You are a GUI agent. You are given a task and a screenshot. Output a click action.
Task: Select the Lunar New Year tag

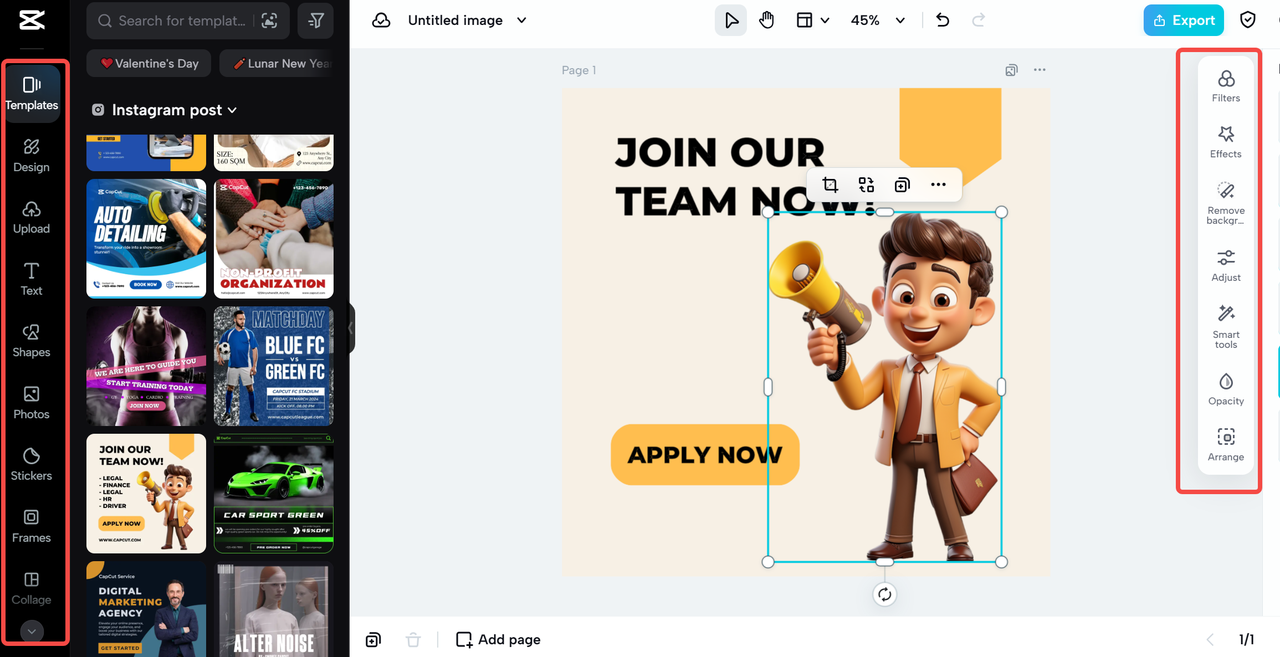(277, 63)
